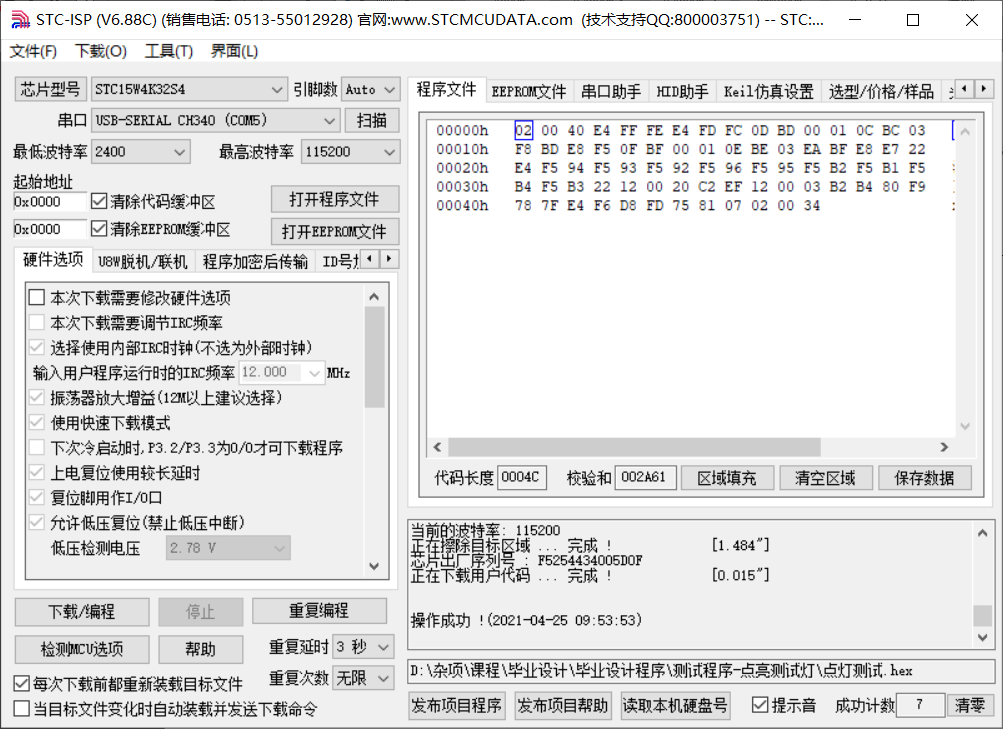Click hardware options list scroll-down arrow
The width and height of the screenshot is (1003, 729).
coord(374,566)
